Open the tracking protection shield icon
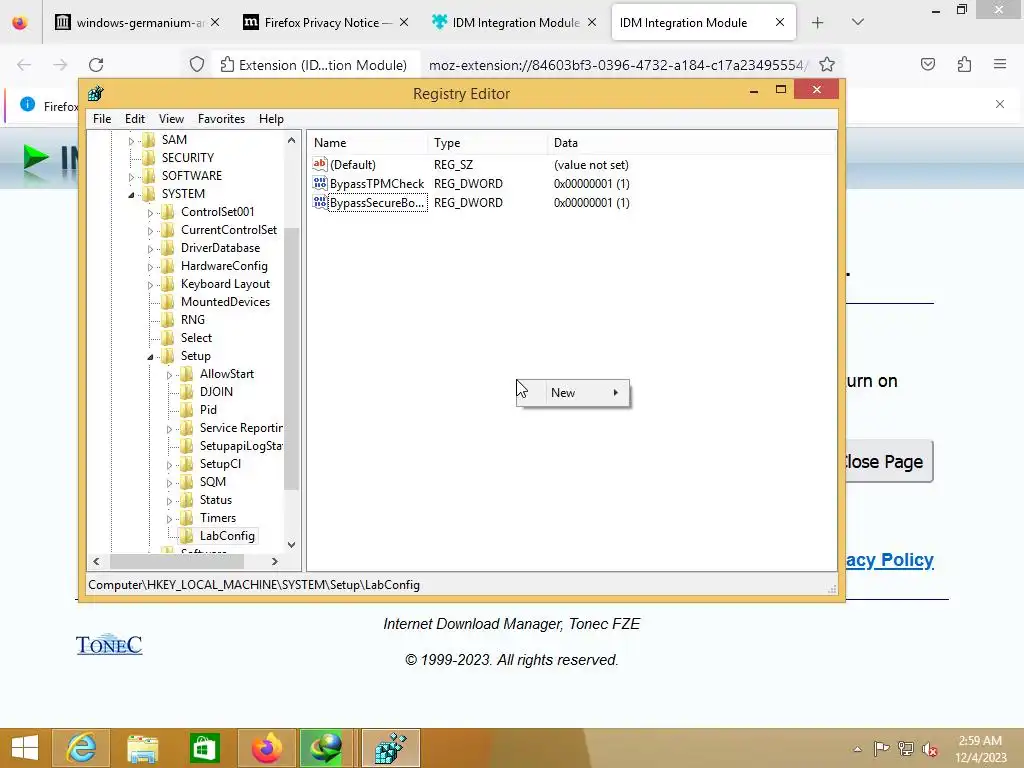The height and width of the screenshot is (768, 1024). pos(197,65)
